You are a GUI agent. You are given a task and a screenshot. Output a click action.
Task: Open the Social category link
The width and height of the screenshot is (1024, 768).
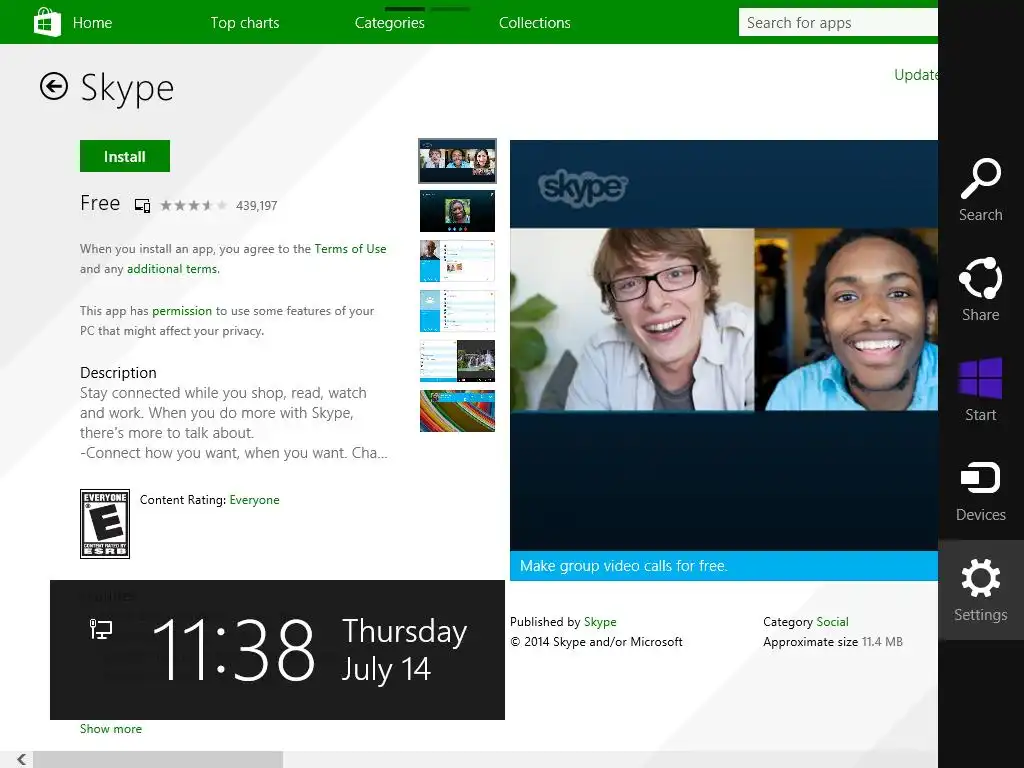(x=832, y=622)
